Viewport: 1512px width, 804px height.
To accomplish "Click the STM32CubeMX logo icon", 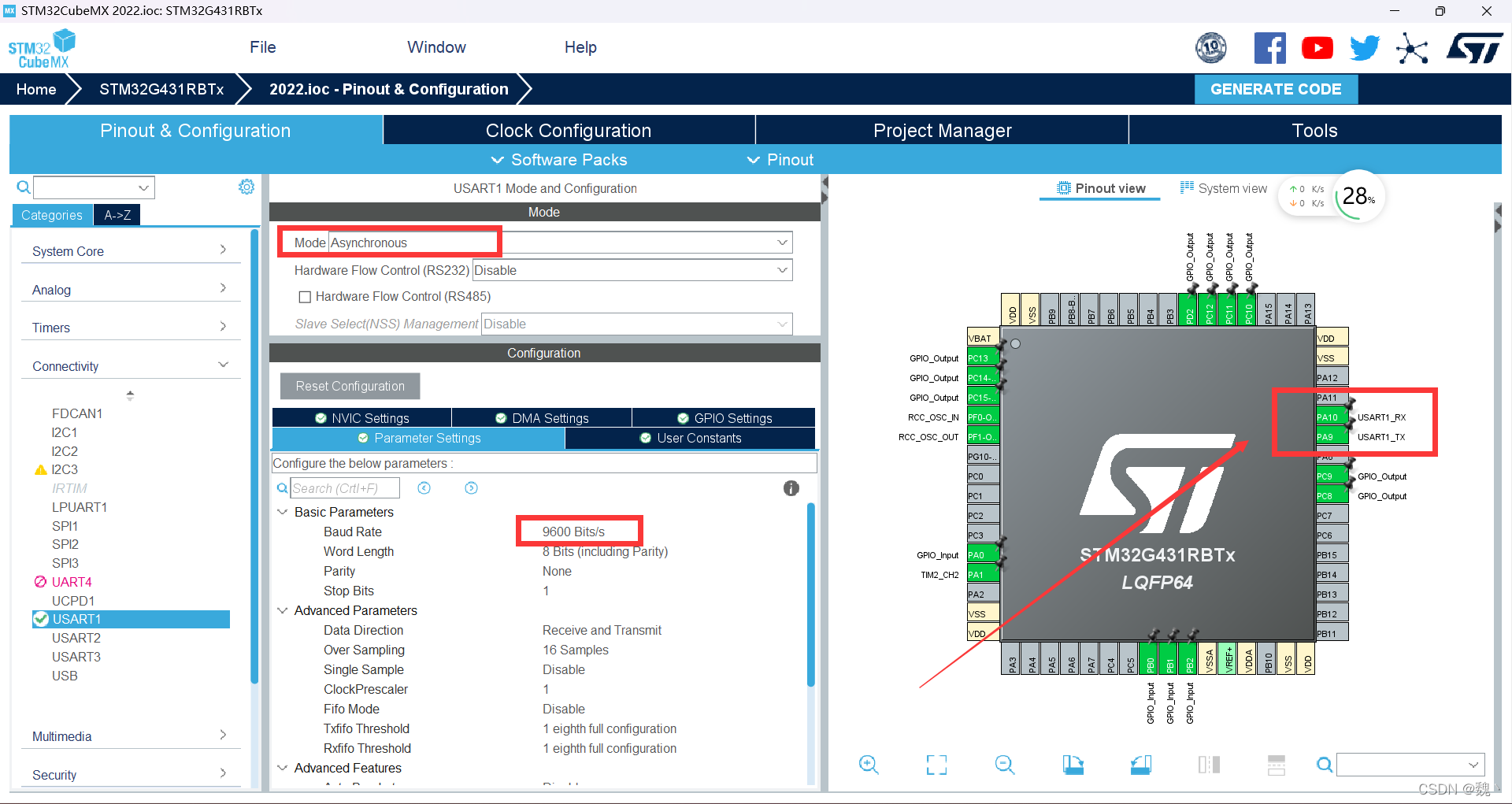I will coord(43,49).
